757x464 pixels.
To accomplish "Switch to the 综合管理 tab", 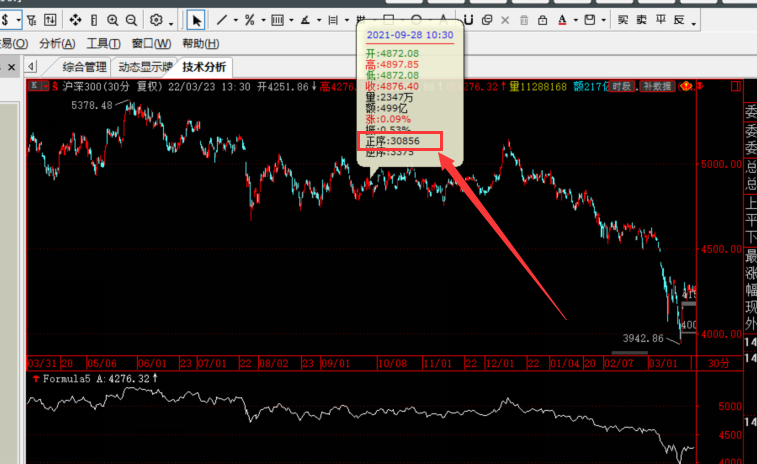I will [84, 67].
